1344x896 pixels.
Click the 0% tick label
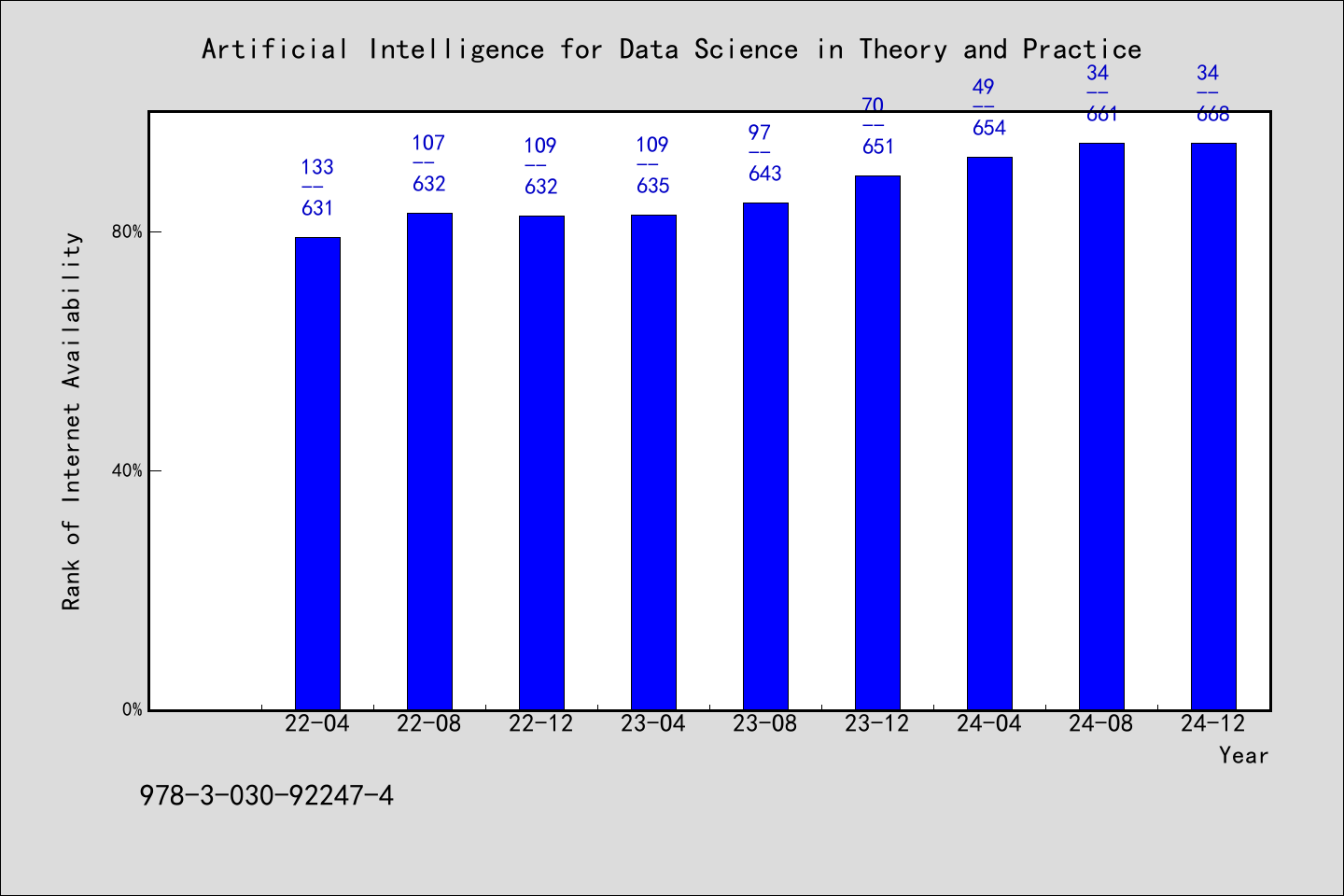(132, 709)
